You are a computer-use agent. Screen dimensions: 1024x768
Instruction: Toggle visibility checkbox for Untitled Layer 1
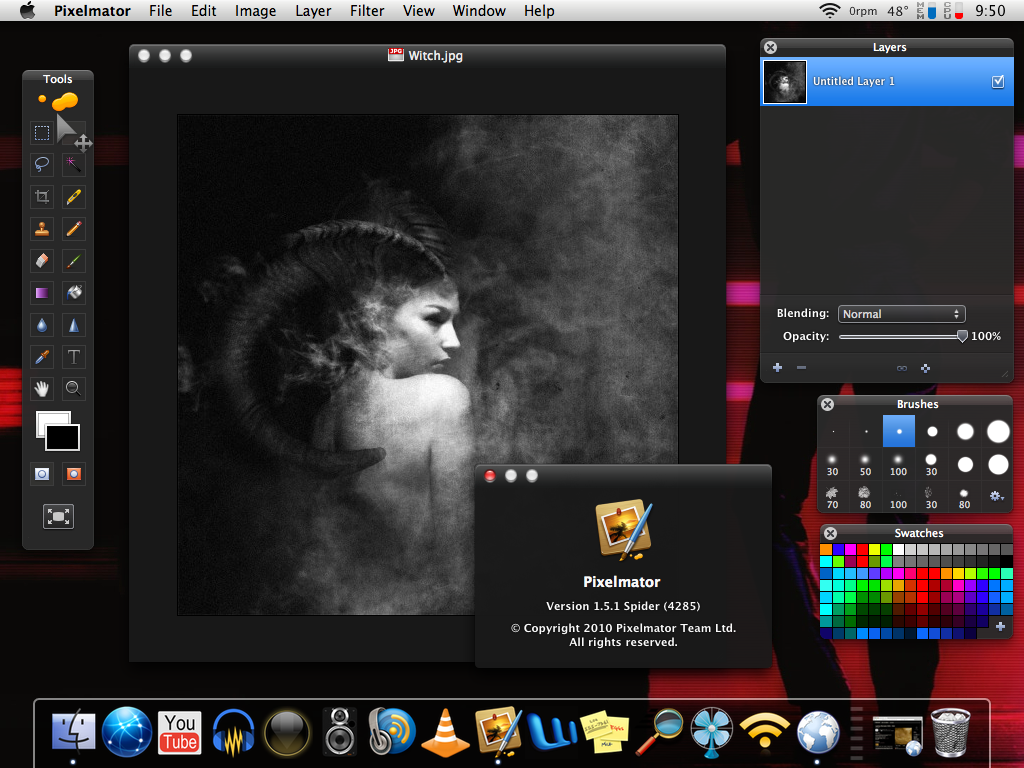997,82
